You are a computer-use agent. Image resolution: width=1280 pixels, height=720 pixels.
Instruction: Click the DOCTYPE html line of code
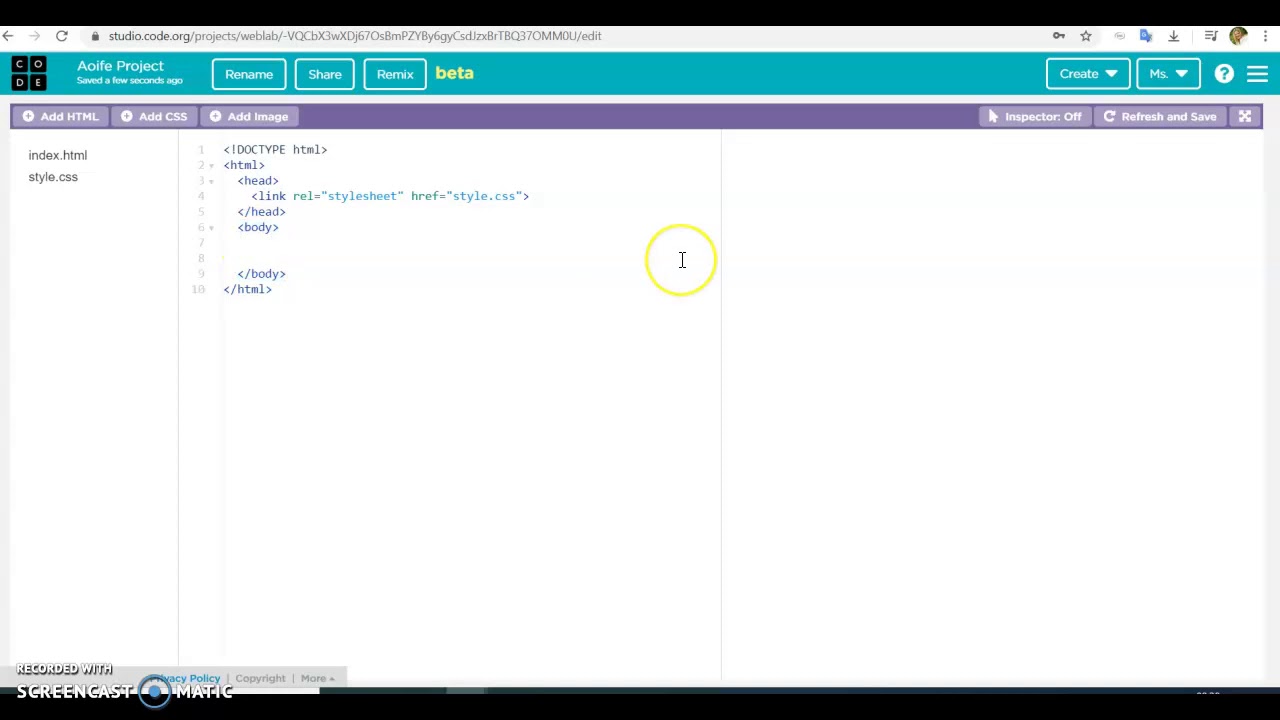[x=275, y=150]
